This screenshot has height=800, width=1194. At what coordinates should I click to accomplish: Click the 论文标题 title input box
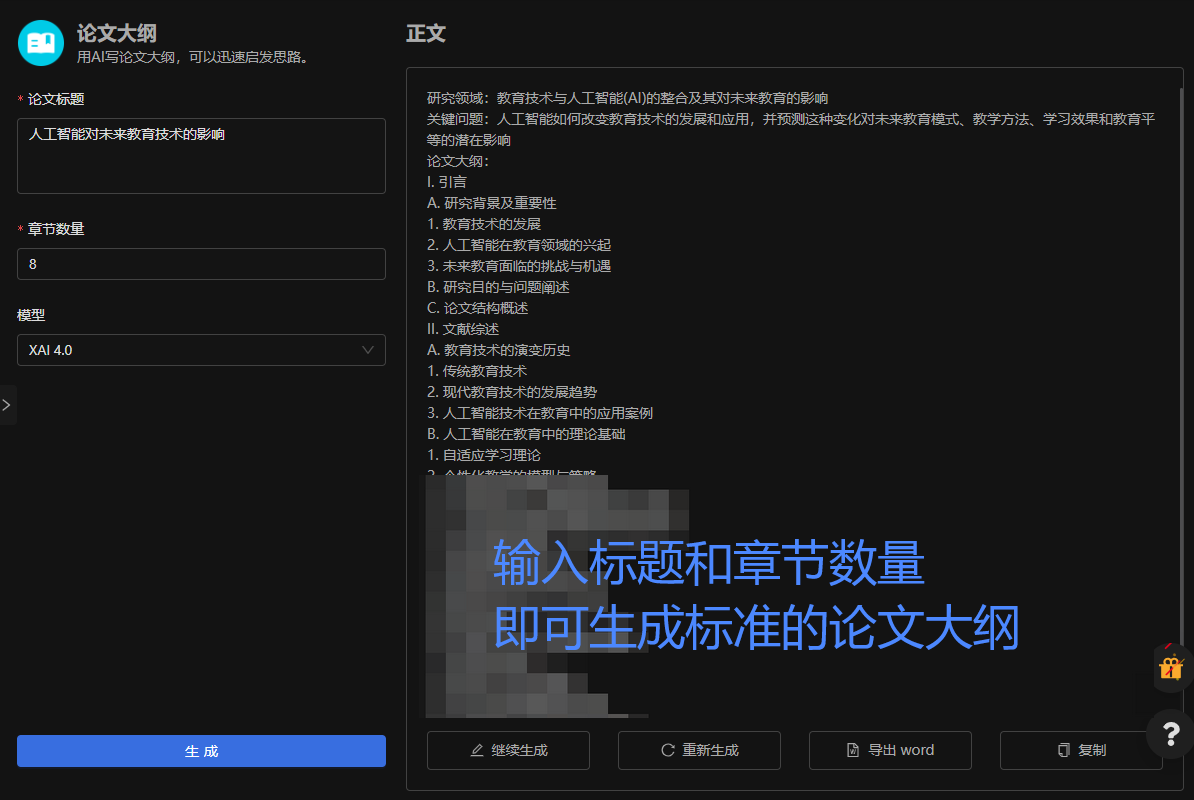point(200,156)
